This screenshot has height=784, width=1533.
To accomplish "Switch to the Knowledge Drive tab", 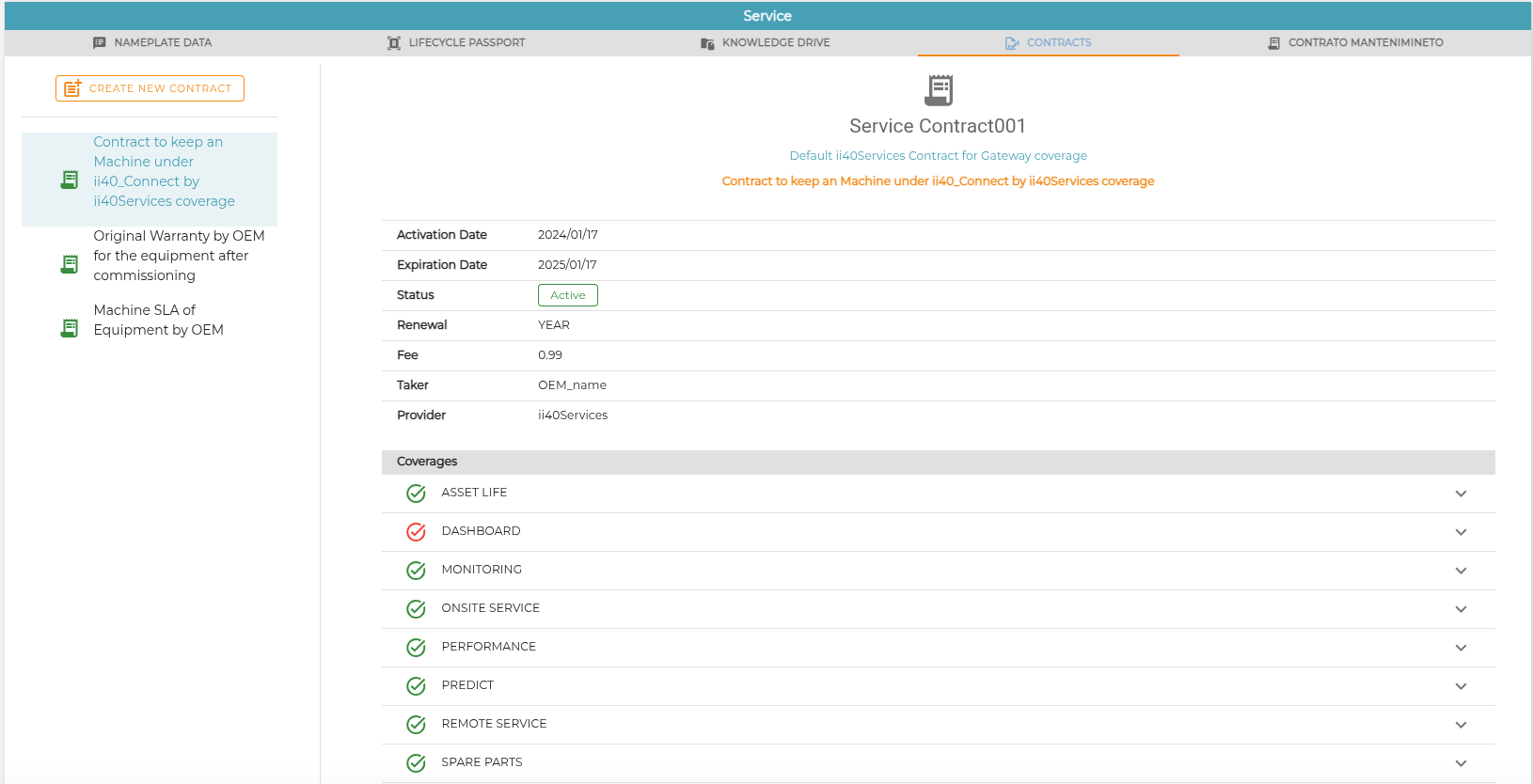I will coord(766,43).
